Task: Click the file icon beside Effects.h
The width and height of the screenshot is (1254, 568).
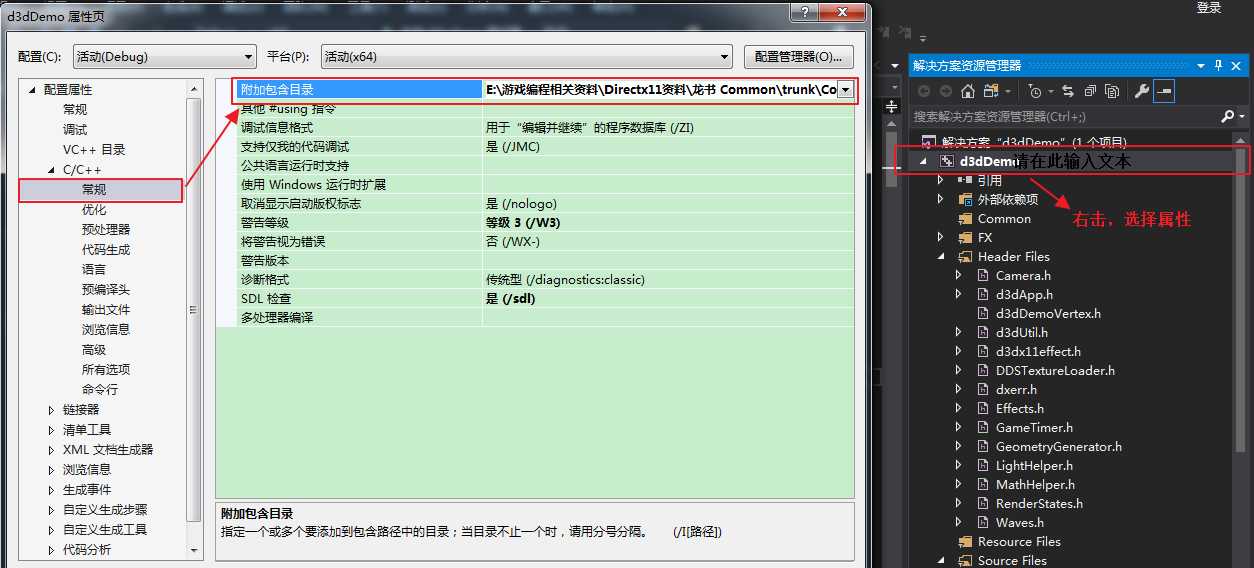Action: pyautogui.click(x=984, y=408)
